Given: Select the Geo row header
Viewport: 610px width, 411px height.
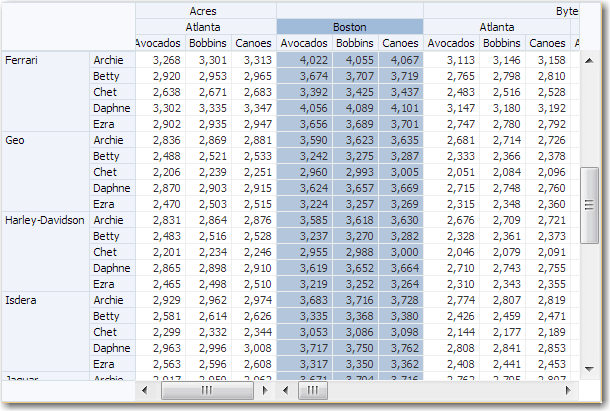Looking at the screenshot, I should [46, 172].
